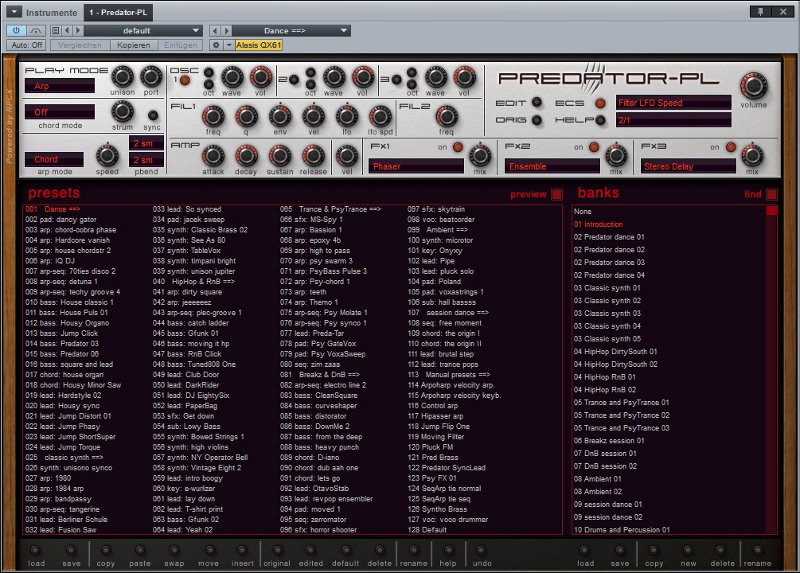Open the Dance ==> program dropdown

click(x=291, y=31)
